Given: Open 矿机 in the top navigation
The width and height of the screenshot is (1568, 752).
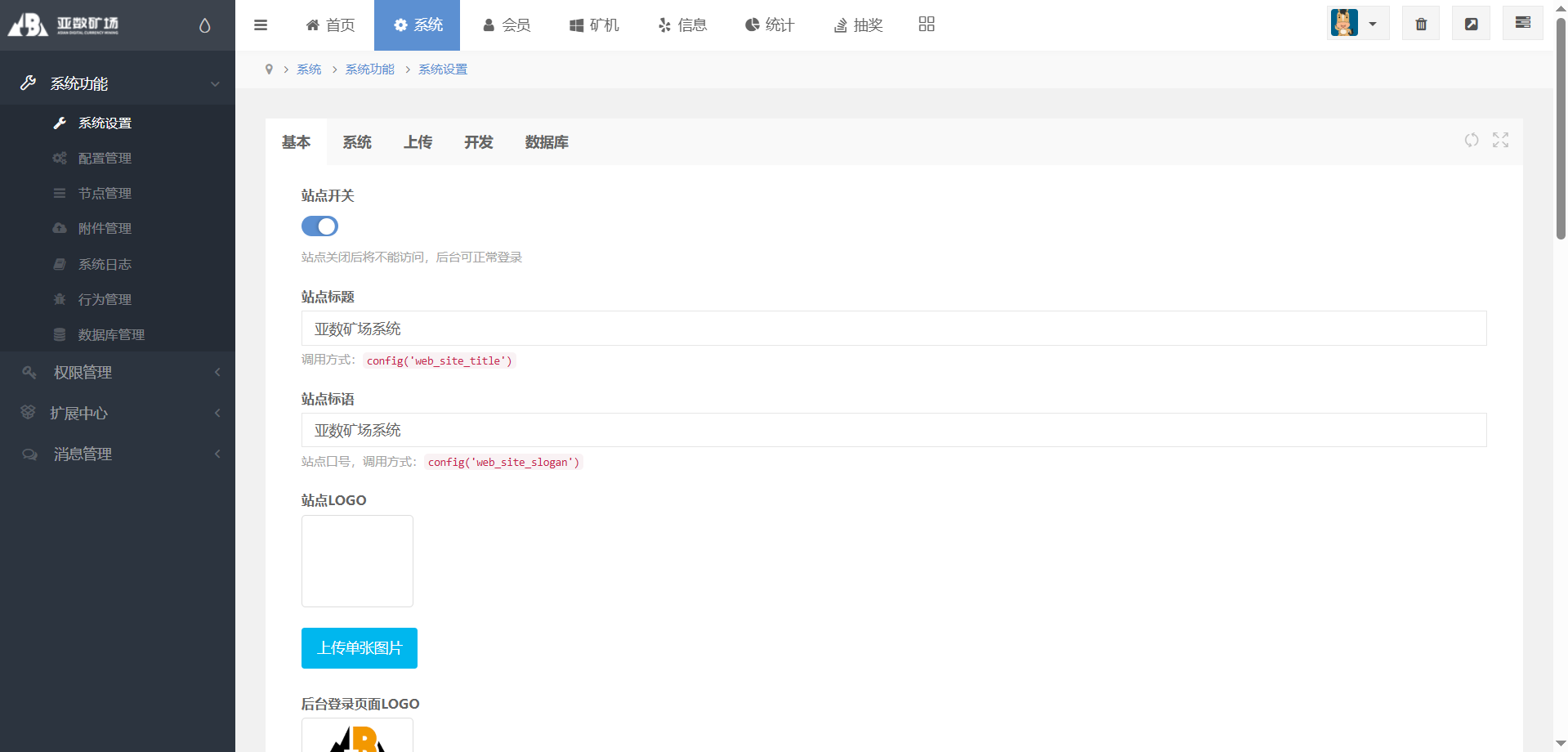Looking at the screenshot, I should click(594, 25).
